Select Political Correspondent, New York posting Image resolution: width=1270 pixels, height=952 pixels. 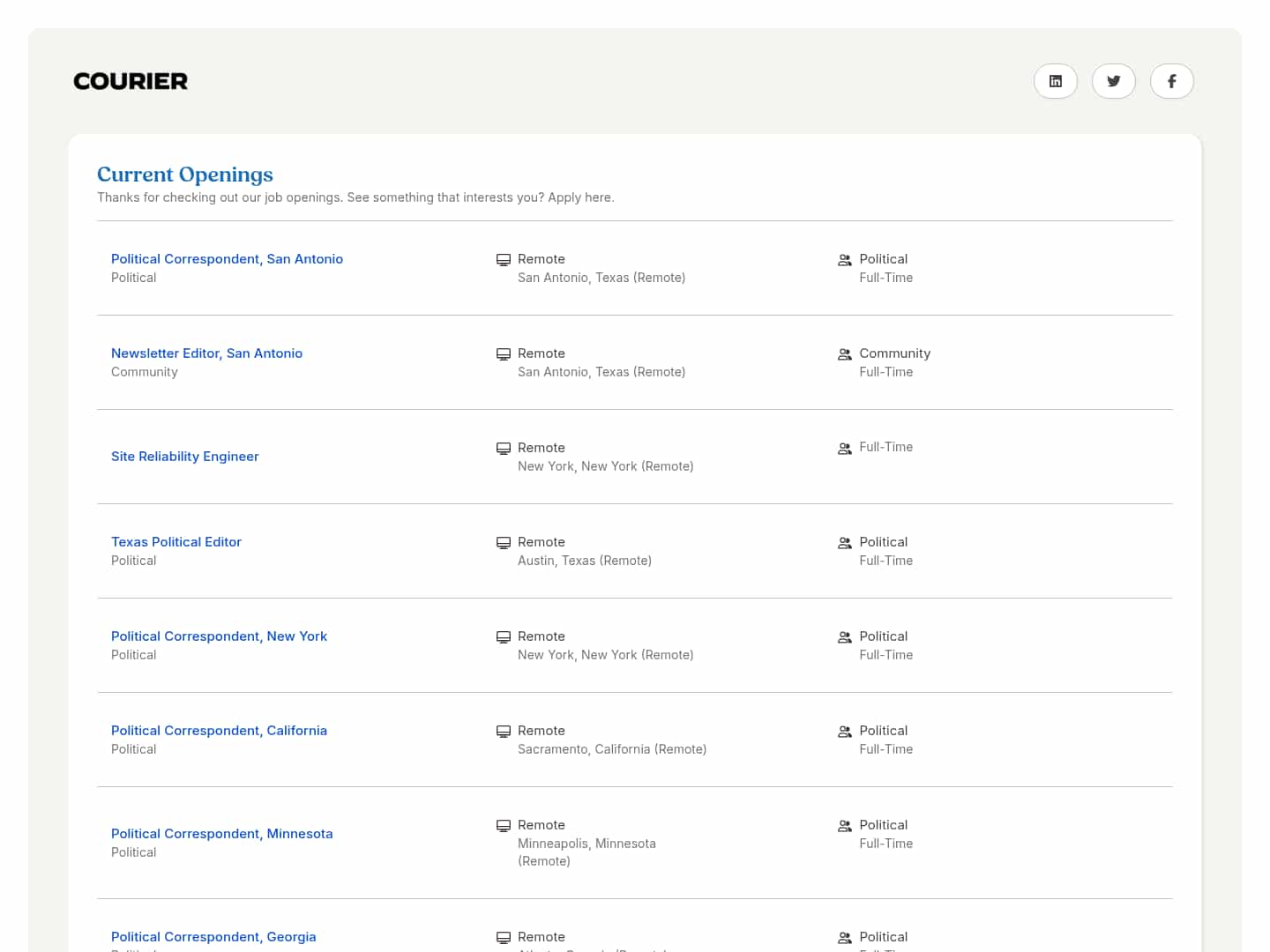(219, 636)
